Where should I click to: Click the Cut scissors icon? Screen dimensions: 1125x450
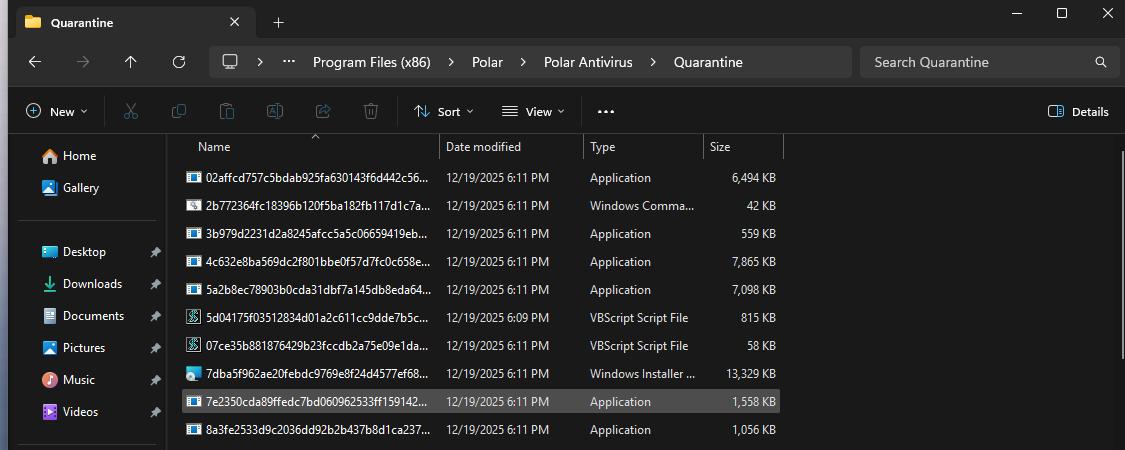click(x=130, y=111)
